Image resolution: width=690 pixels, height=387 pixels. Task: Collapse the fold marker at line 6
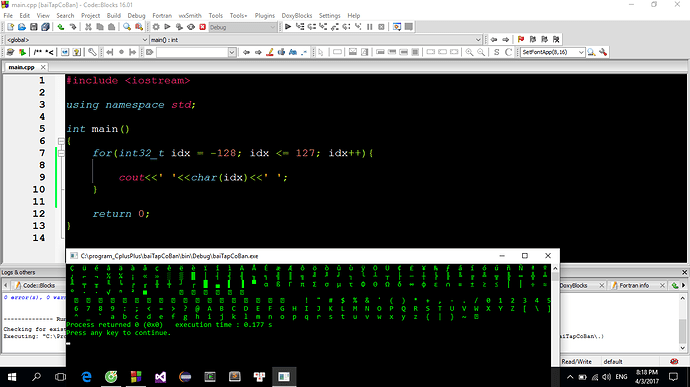click(61, 141)
